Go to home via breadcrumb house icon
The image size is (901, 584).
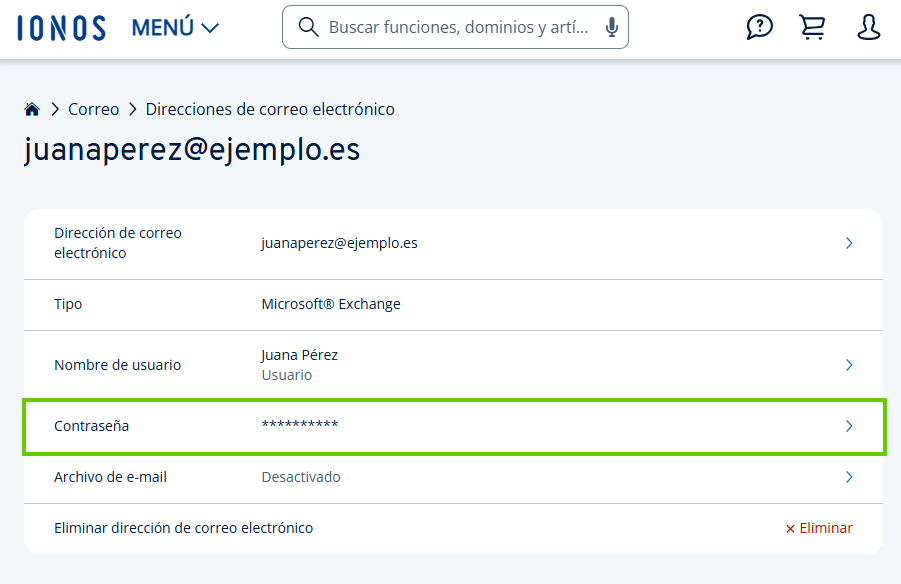[x=32, y=109]
